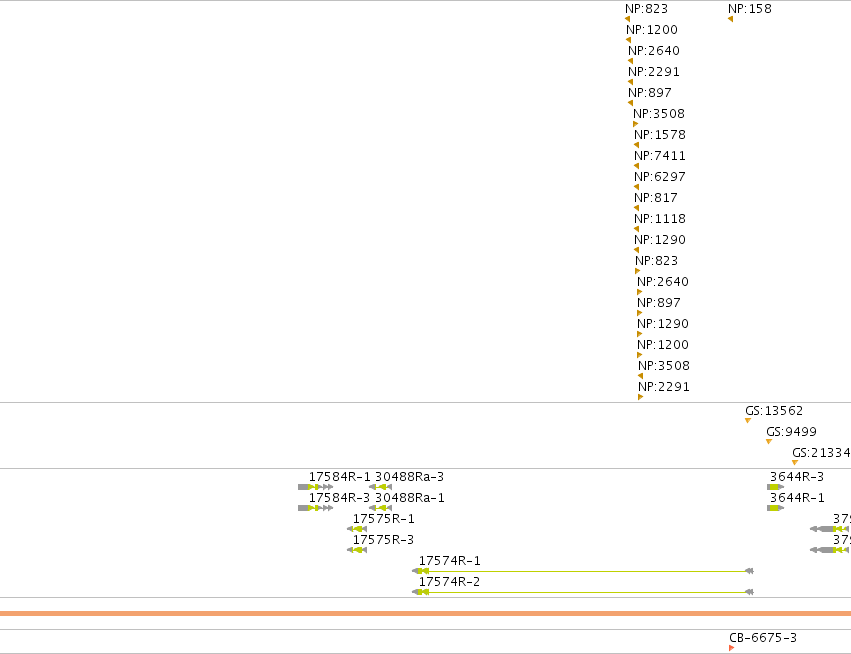Open the 17584R-3 transcript label
851x654 pixels.
(x=340, y=498)
